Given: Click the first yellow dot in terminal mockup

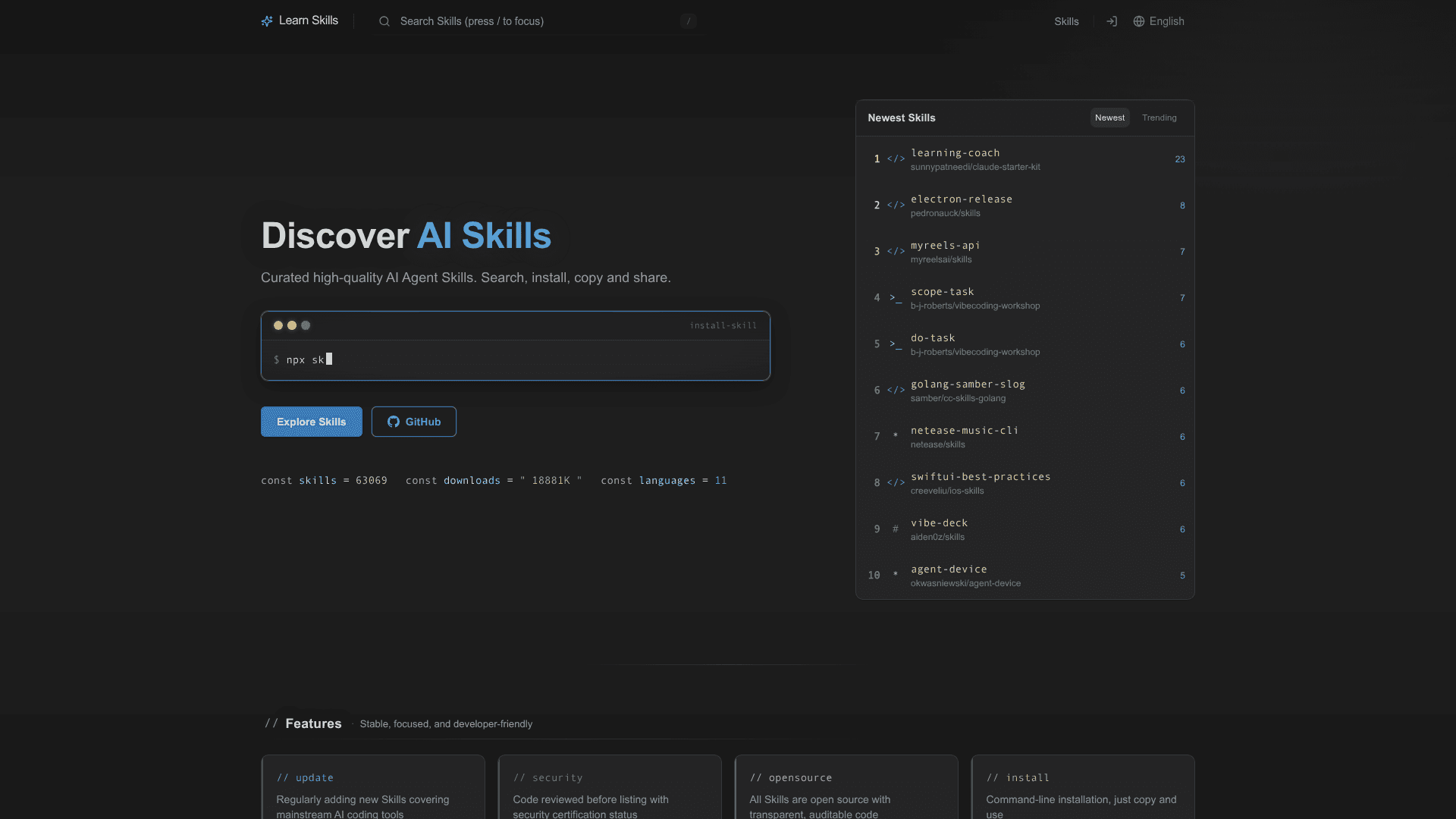Looking at the screenshot, I should tap(278, 325).
